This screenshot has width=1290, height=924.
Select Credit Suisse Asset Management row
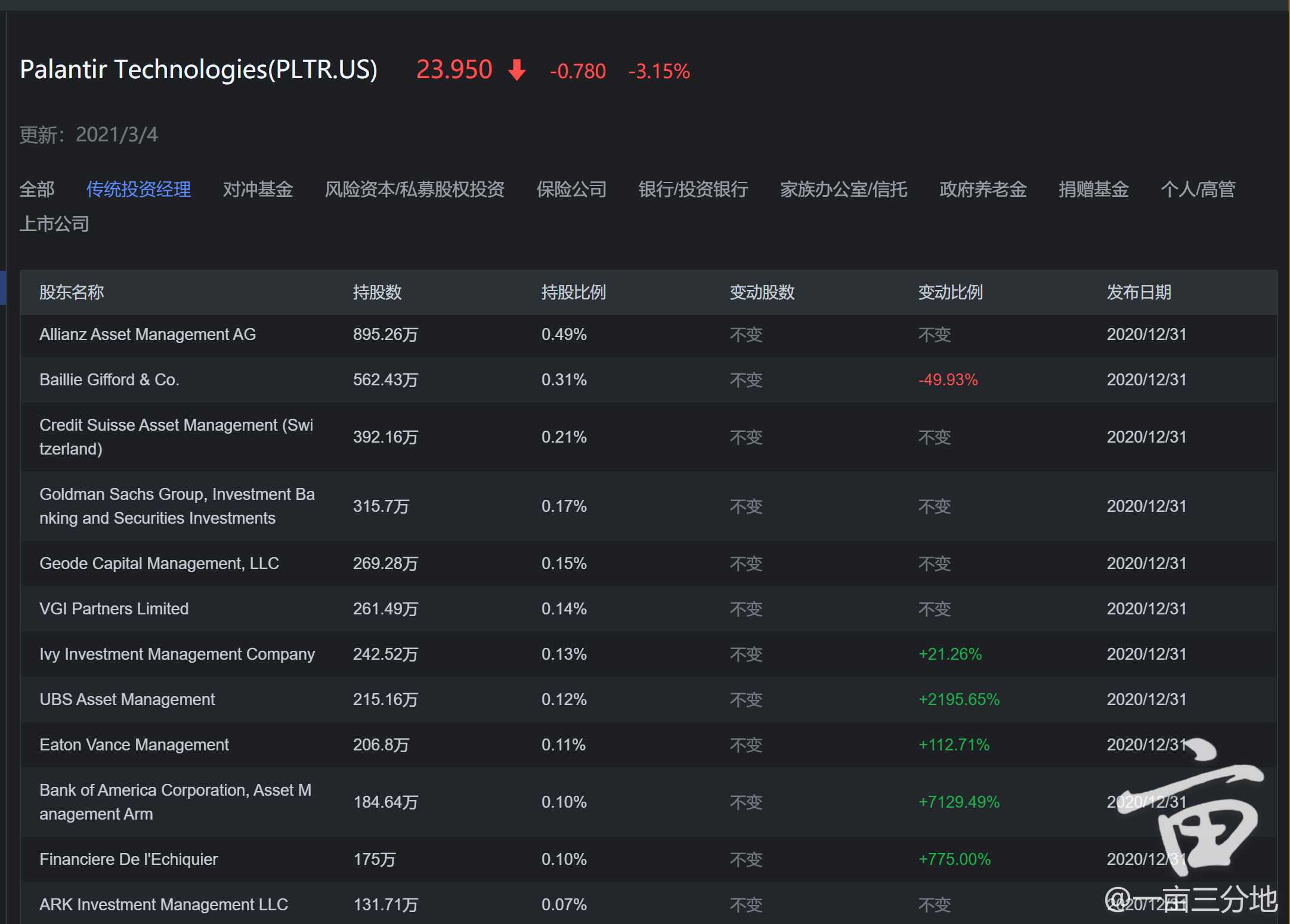click(649, 437)
